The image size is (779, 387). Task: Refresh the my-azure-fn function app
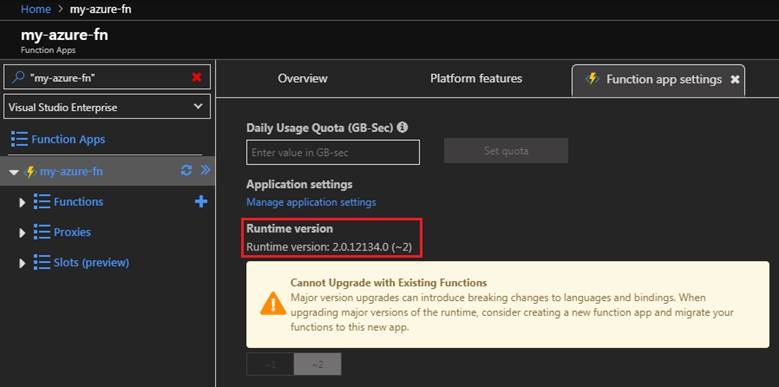click(x=186, y=171)
